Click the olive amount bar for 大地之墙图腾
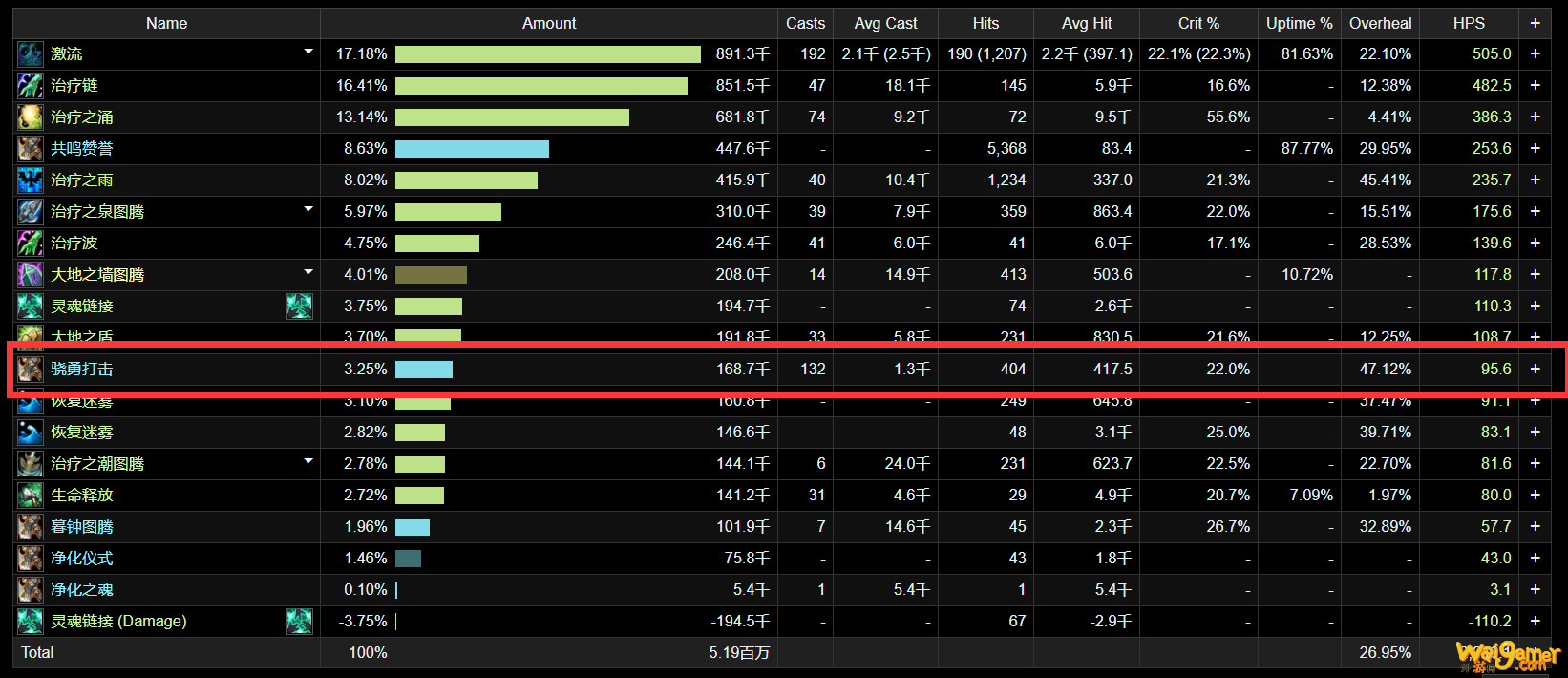The width and height of the screenshot is (1568, 678). point(431,275)
